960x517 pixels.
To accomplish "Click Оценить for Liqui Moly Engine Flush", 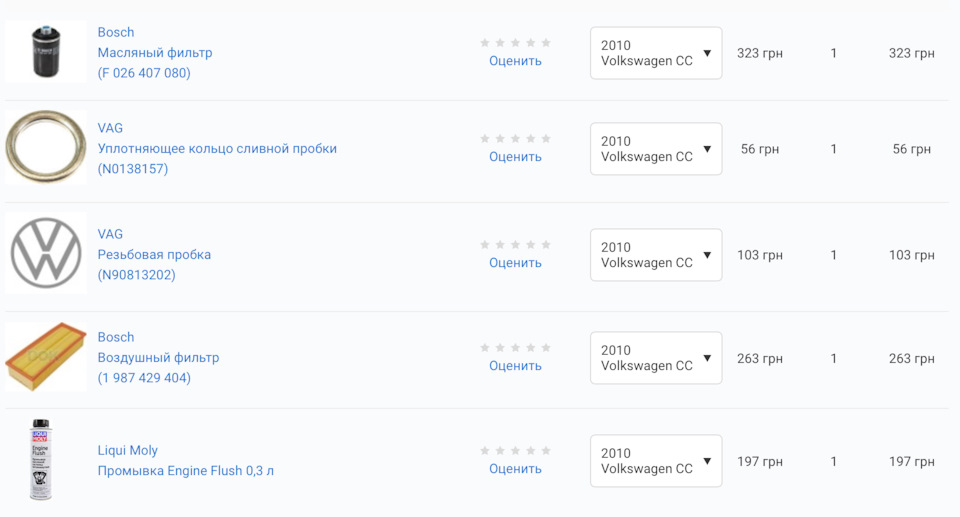I will 515,468.
